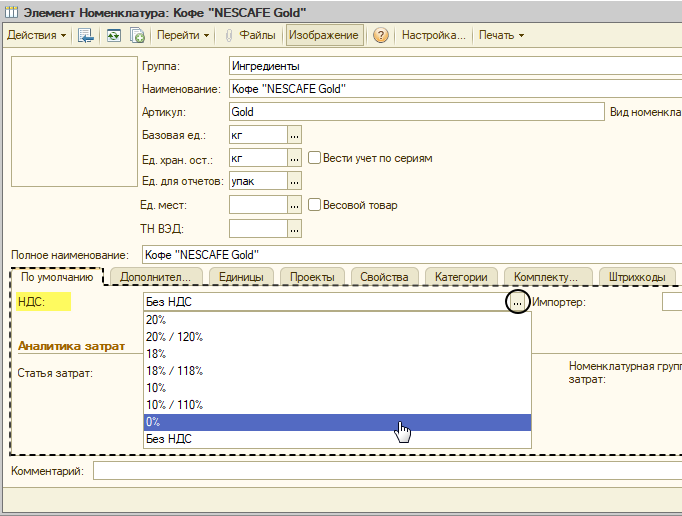Screen dimensions: 682x516
Task: Select Без НДС in the dropdown list
Action: (338, 439)
